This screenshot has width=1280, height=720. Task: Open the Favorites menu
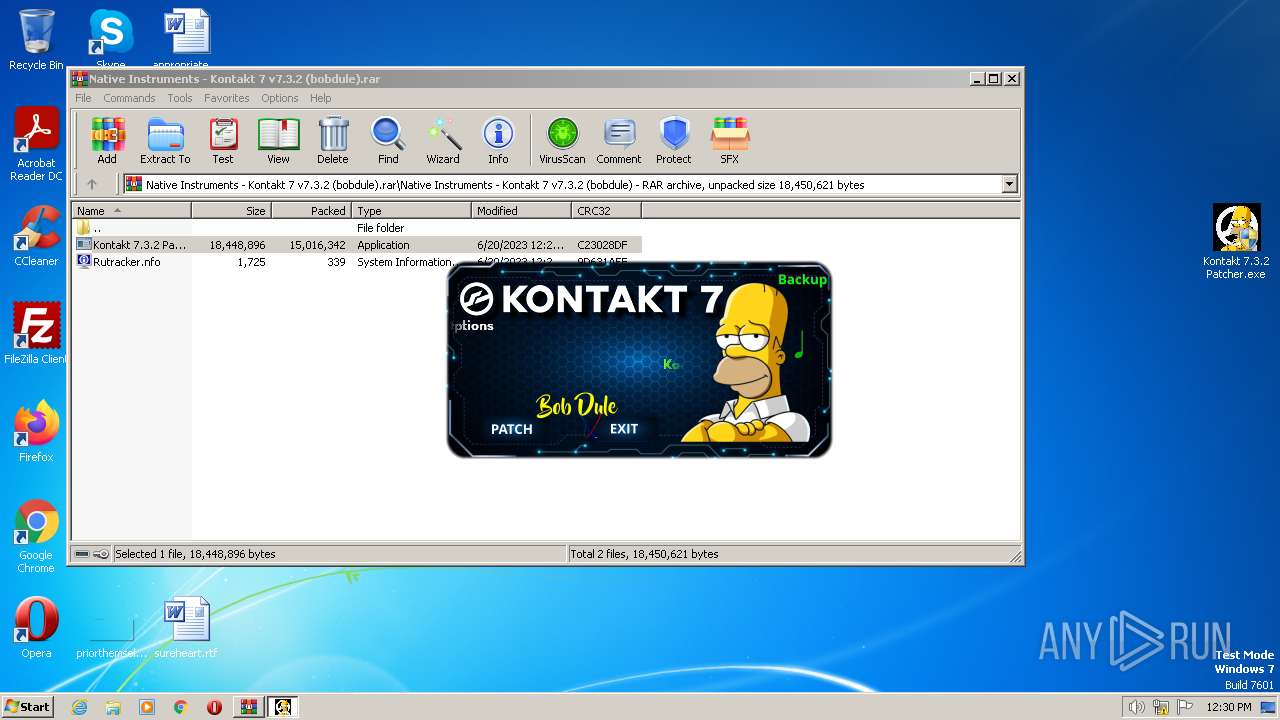pos(227,98)
